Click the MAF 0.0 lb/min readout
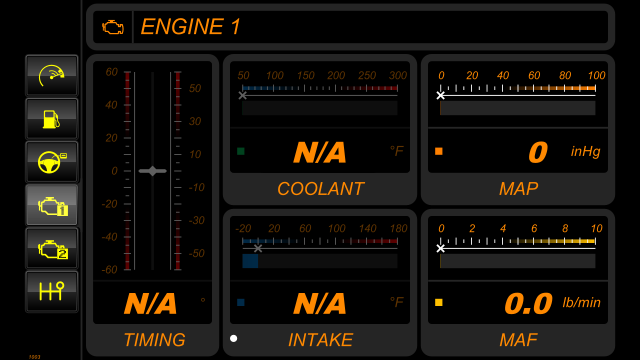 553,303
